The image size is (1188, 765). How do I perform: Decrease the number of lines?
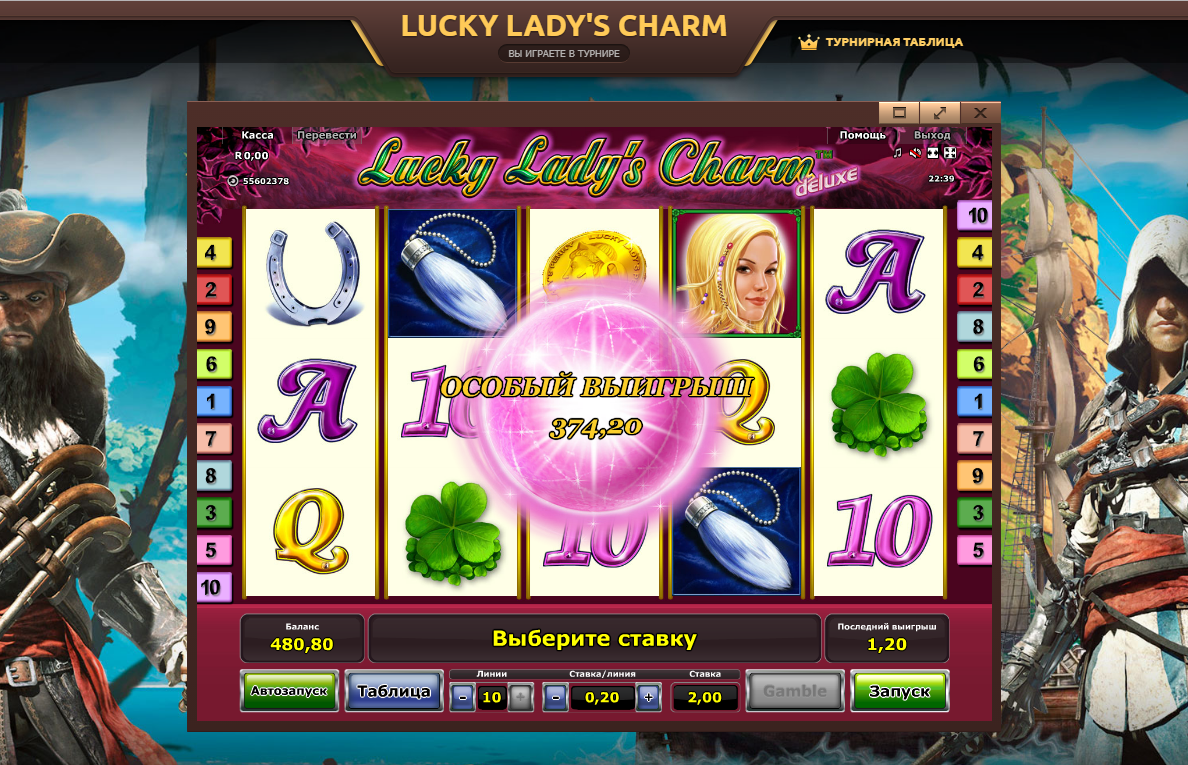point(462,698)
